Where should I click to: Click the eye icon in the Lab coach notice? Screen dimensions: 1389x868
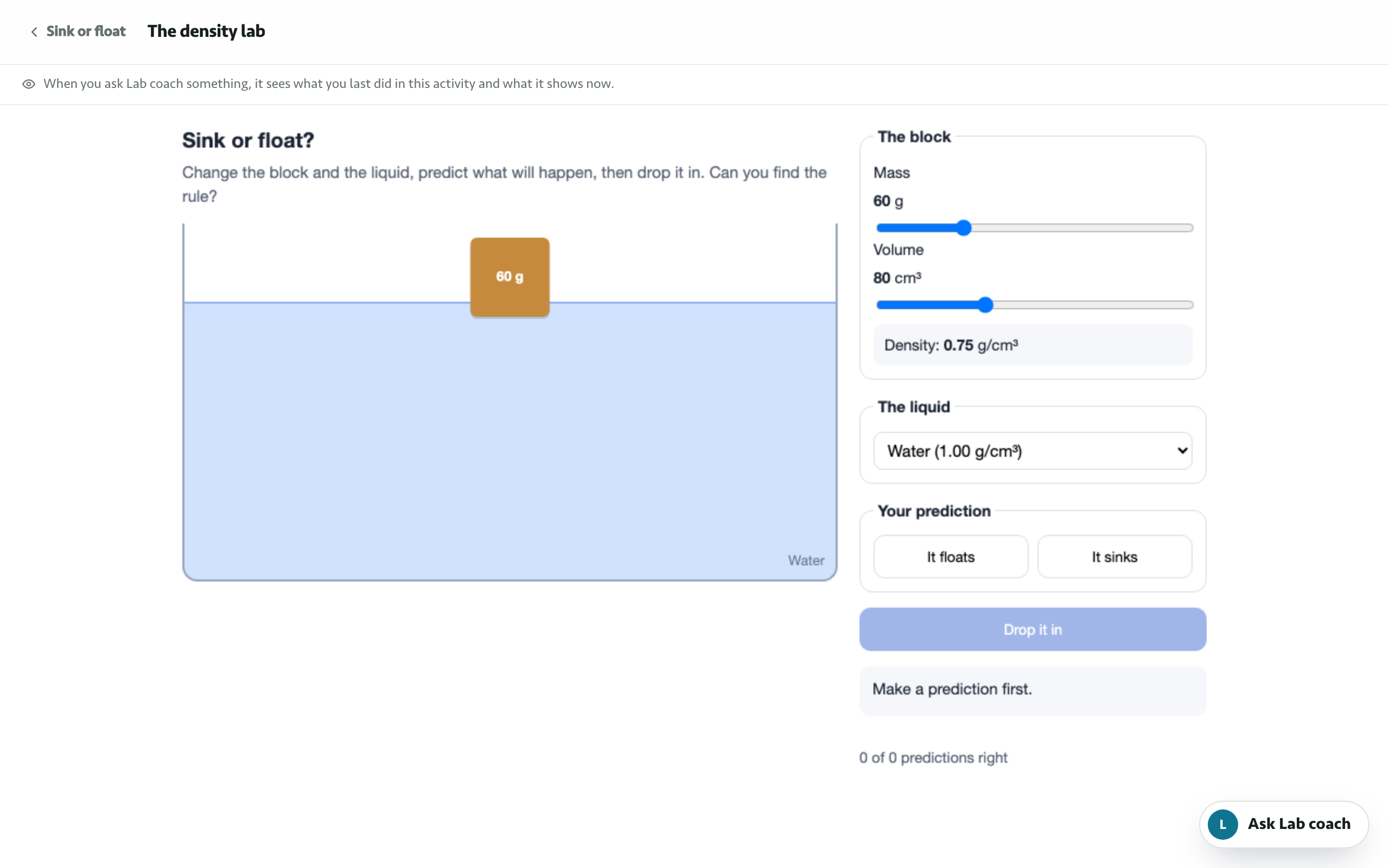(29, 85)
